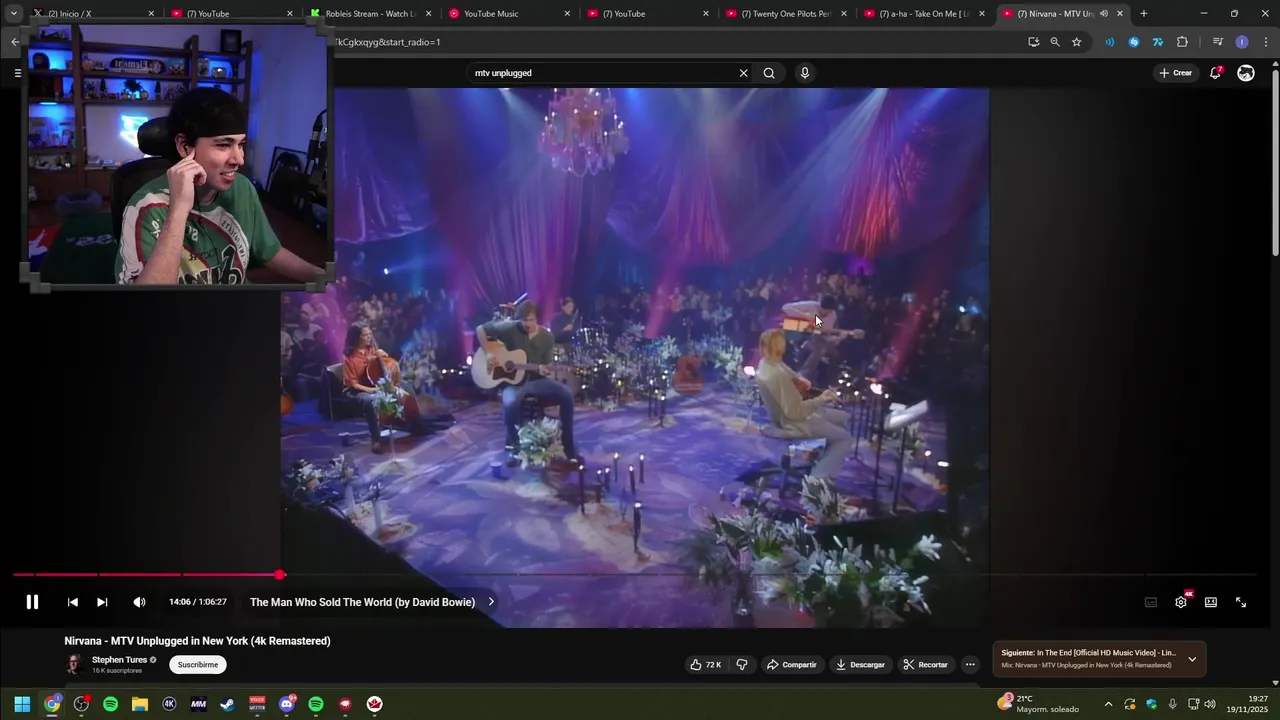
Task: Open a new browser tab
Action: [1144, 14]
